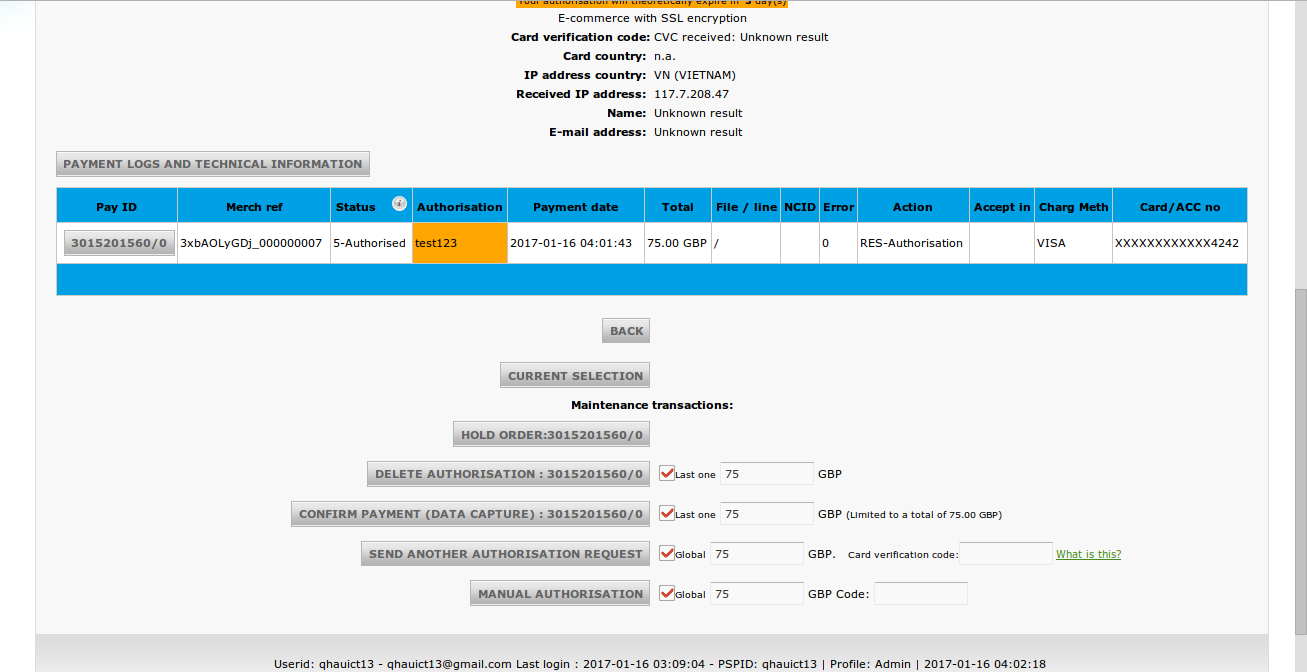Viewport: 1307px width, 672px height.
Task: Uncheck Global checkbox for Send Another Authorisation
Action: pos(667,553)
